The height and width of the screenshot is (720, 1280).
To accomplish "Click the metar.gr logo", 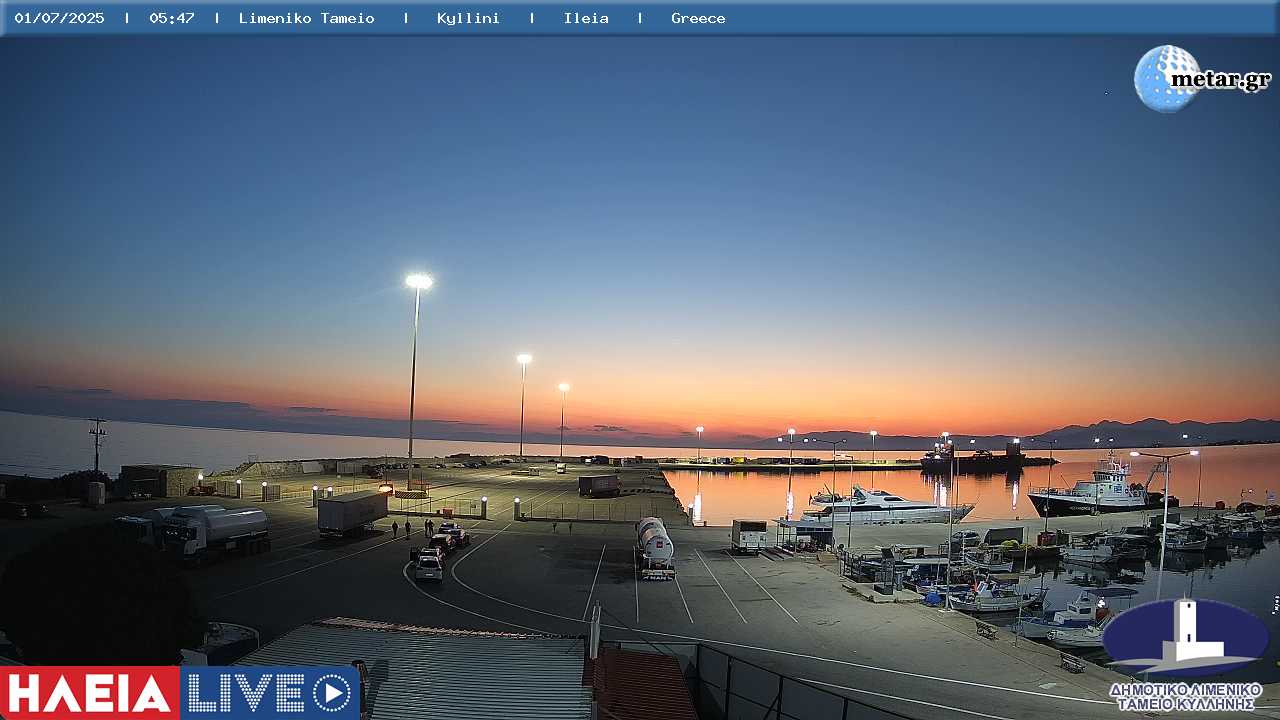I will coord(1202,78).
